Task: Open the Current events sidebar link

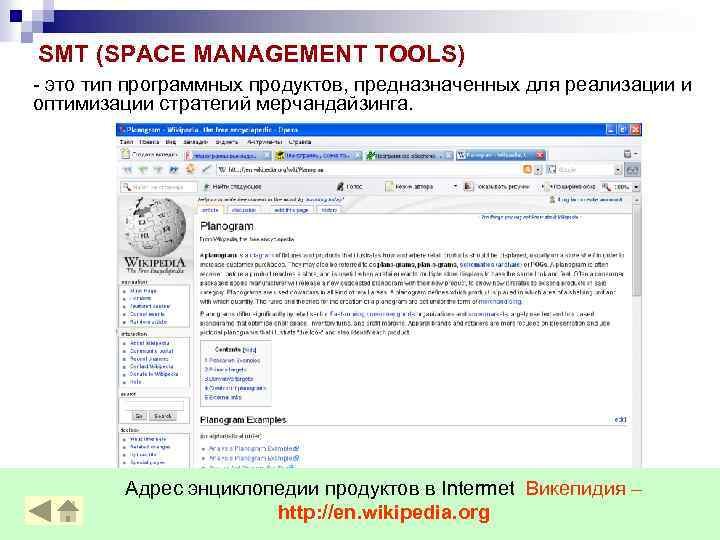Action: [x=147, y=314]
